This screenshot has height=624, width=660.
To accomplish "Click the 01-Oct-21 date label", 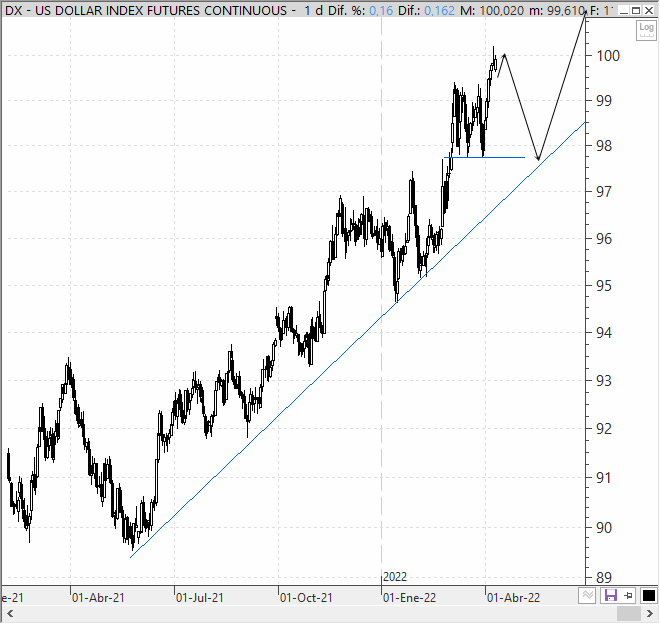I will pyautogui.click(x=306, y=597).
